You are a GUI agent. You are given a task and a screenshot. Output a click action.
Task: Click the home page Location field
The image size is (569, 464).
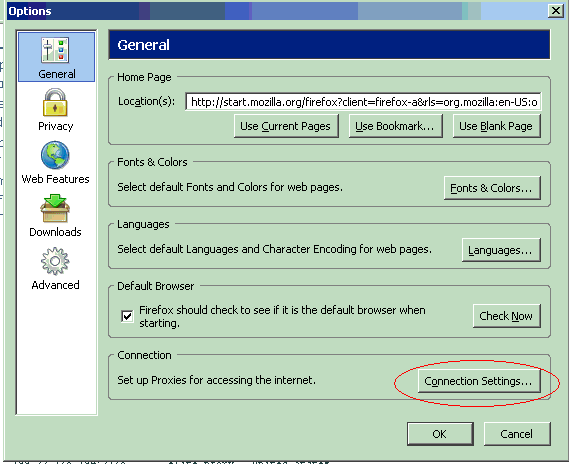coord(363,102)
